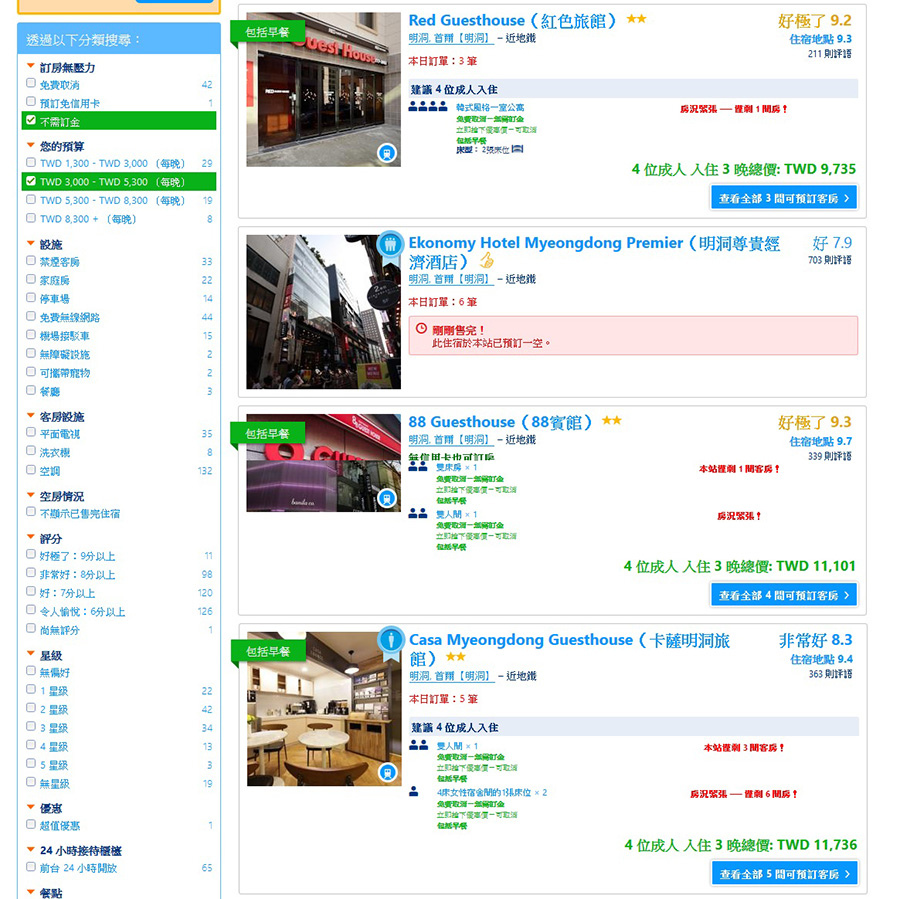This screenshot has height=899, width=900.
Task: Click the 住宿地點 9.7 score for 88 Guesthouse
Action: tap(820, 441)
